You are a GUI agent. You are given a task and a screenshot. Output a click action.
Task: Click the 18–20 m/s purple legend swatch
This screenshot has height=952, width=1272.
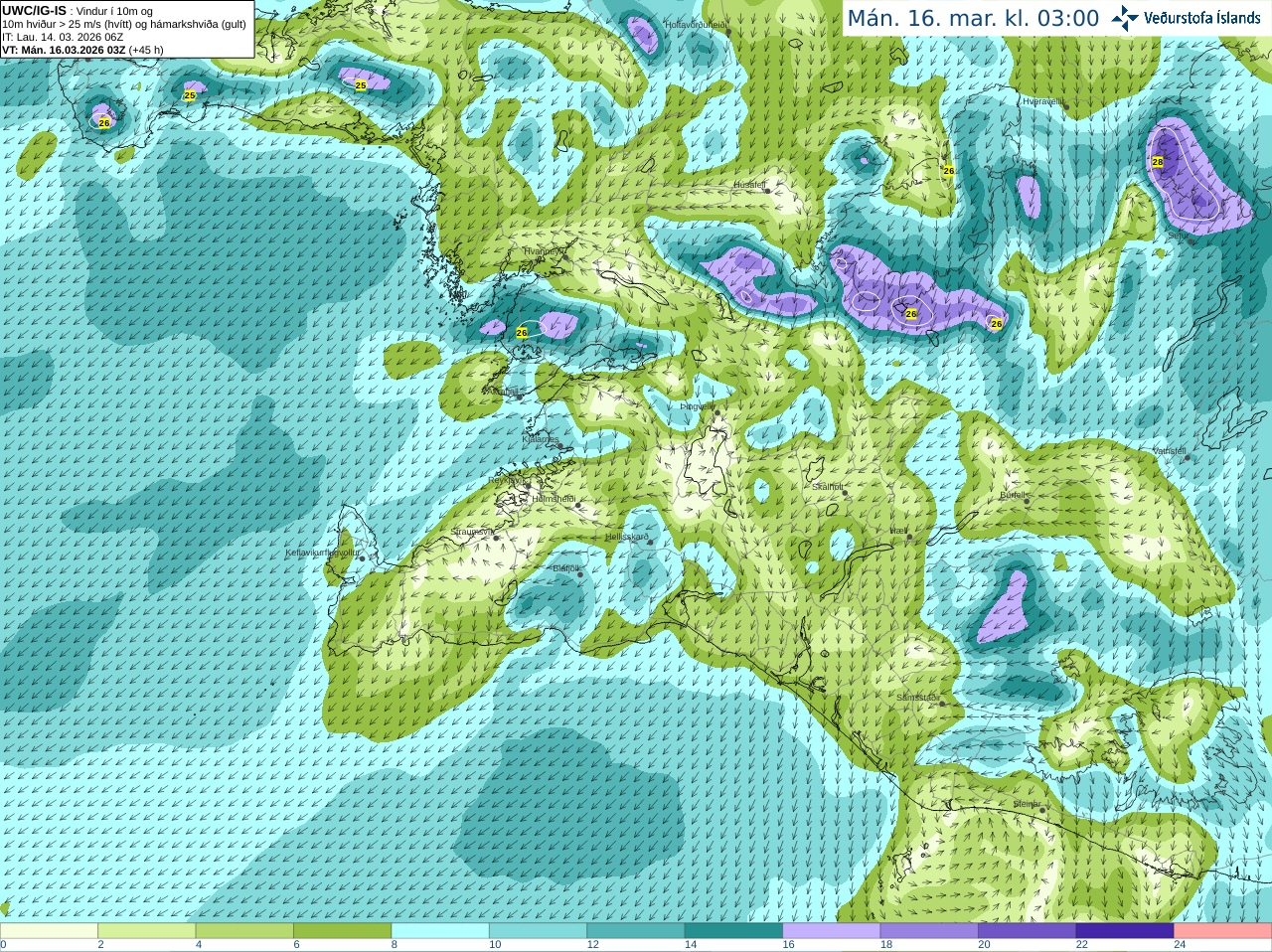click(x=930, y=931)
